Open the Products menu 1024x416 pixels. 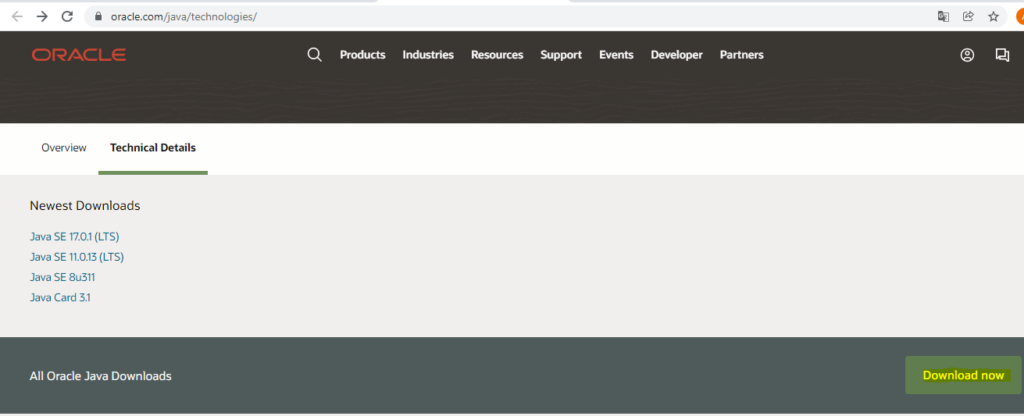362,55
